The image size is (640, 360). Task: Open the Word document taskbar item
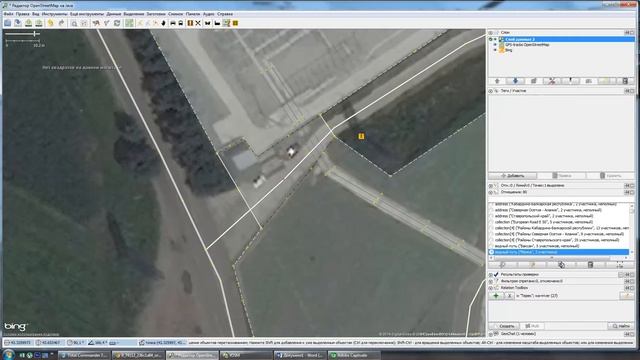tap(300, 355)
